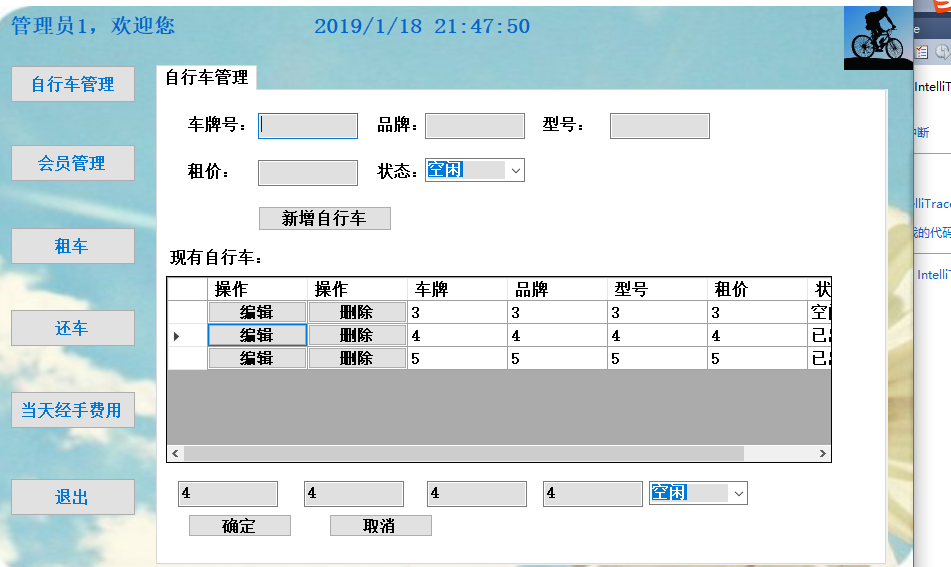Select the row 4 arrow indicator
This screenshot has height=567, width=951.
click(x=176, y=335)
